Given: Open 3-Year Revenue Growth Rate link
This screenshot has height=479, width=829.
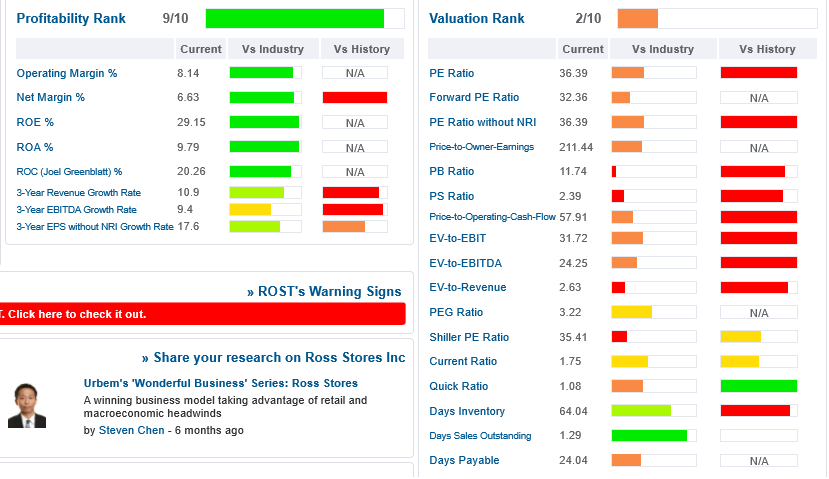Looking at the screenshot, I should tap(79, 192).
